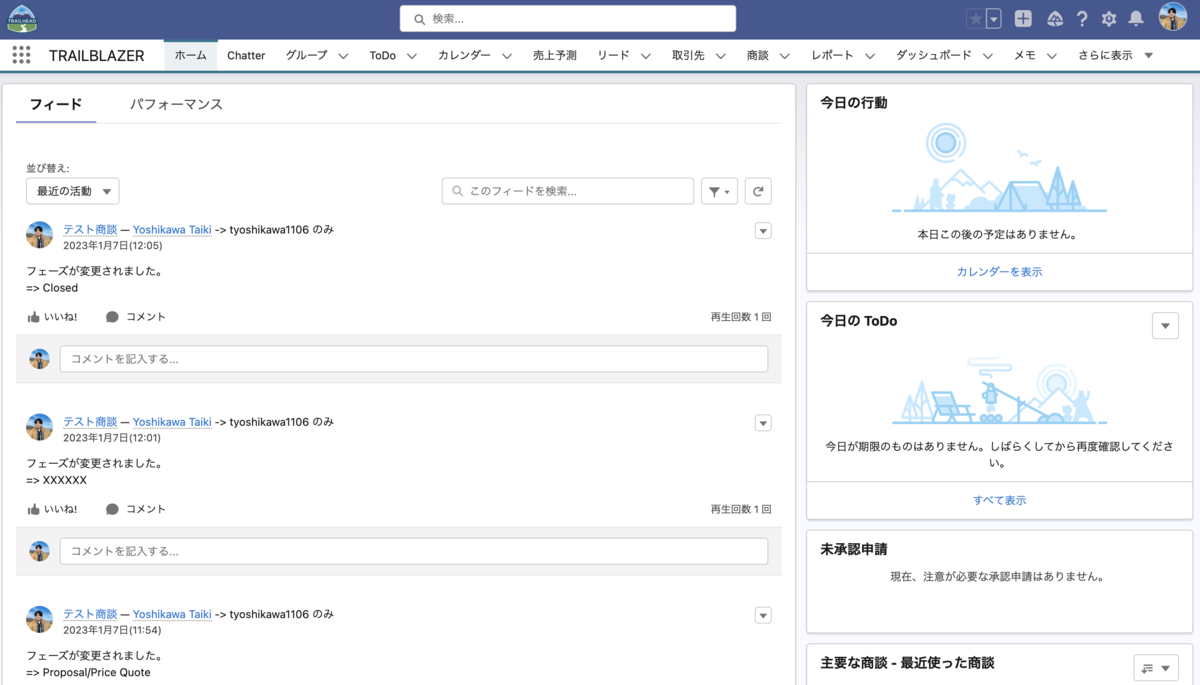Open Trailhead help cloud icon
Viewport: 1200px width, 685px height.
[1055, 18]
